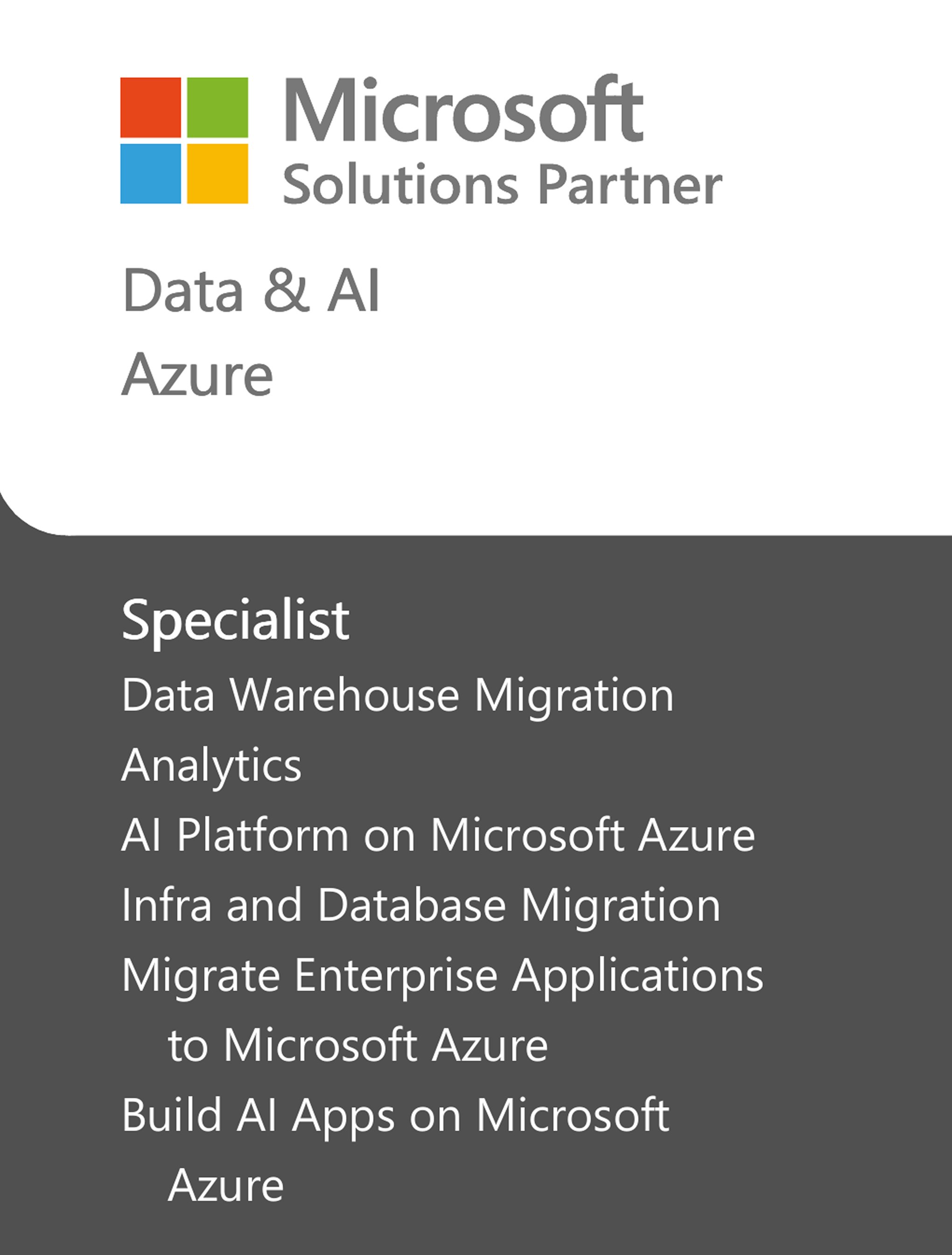952x1255 pixels.
Task: Click the final indented Azure line
Action: point(226,1185)
